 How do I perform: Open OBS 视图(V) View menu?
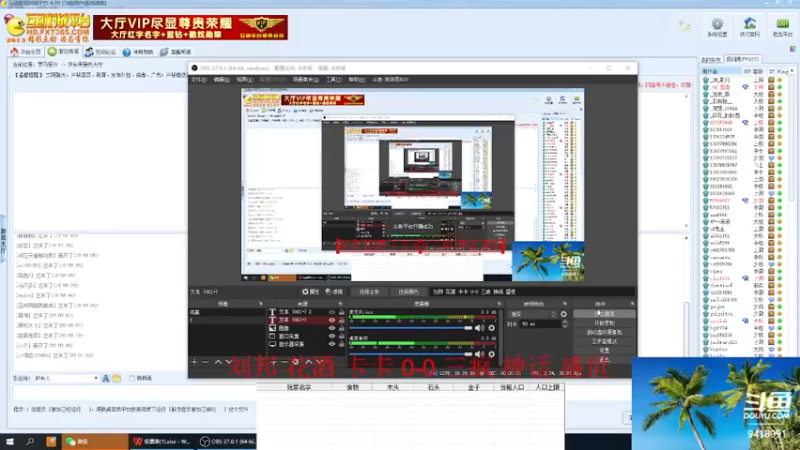point(244,80)
